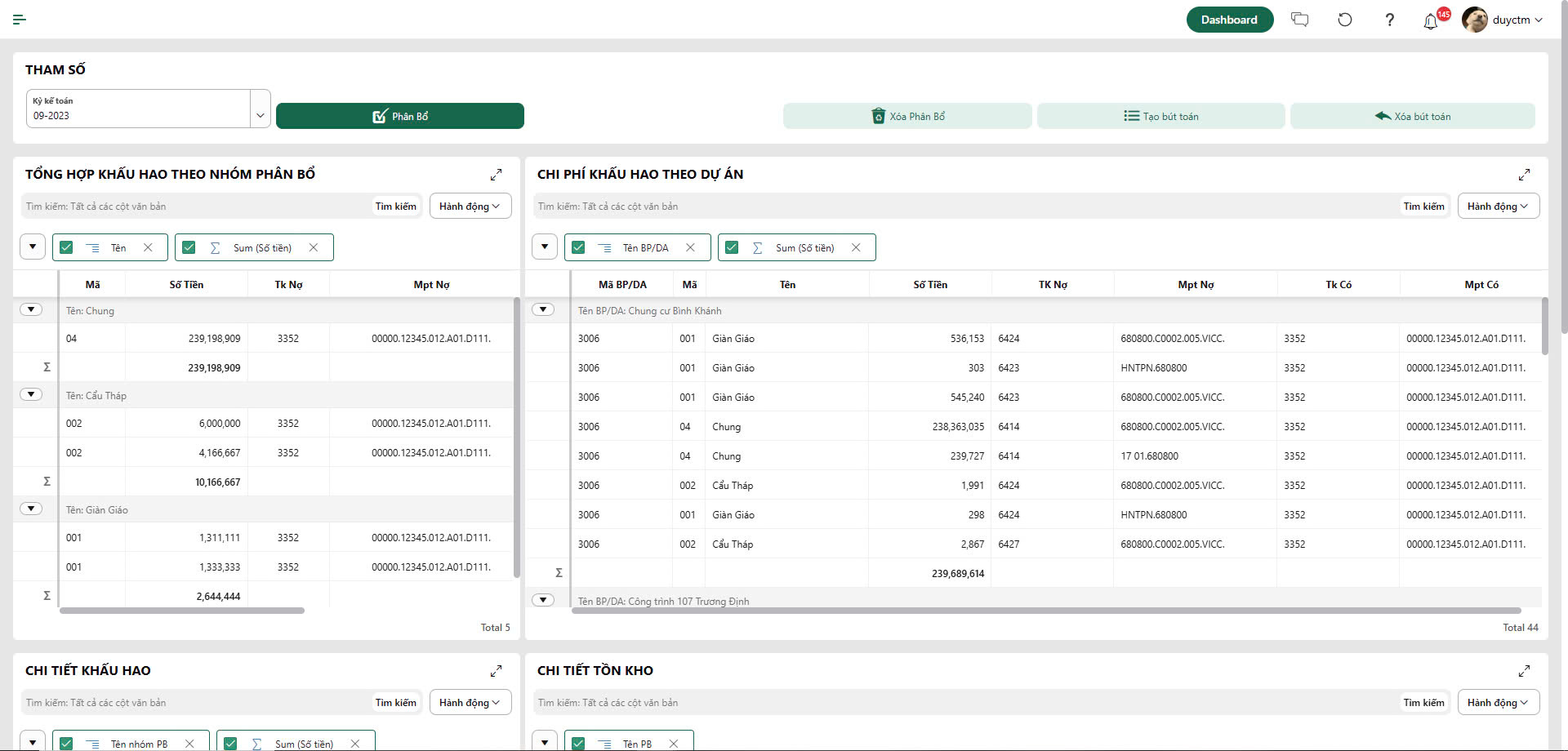Click the Mpt Có column header
The image size is (1568, 751).
point(1481,285)
